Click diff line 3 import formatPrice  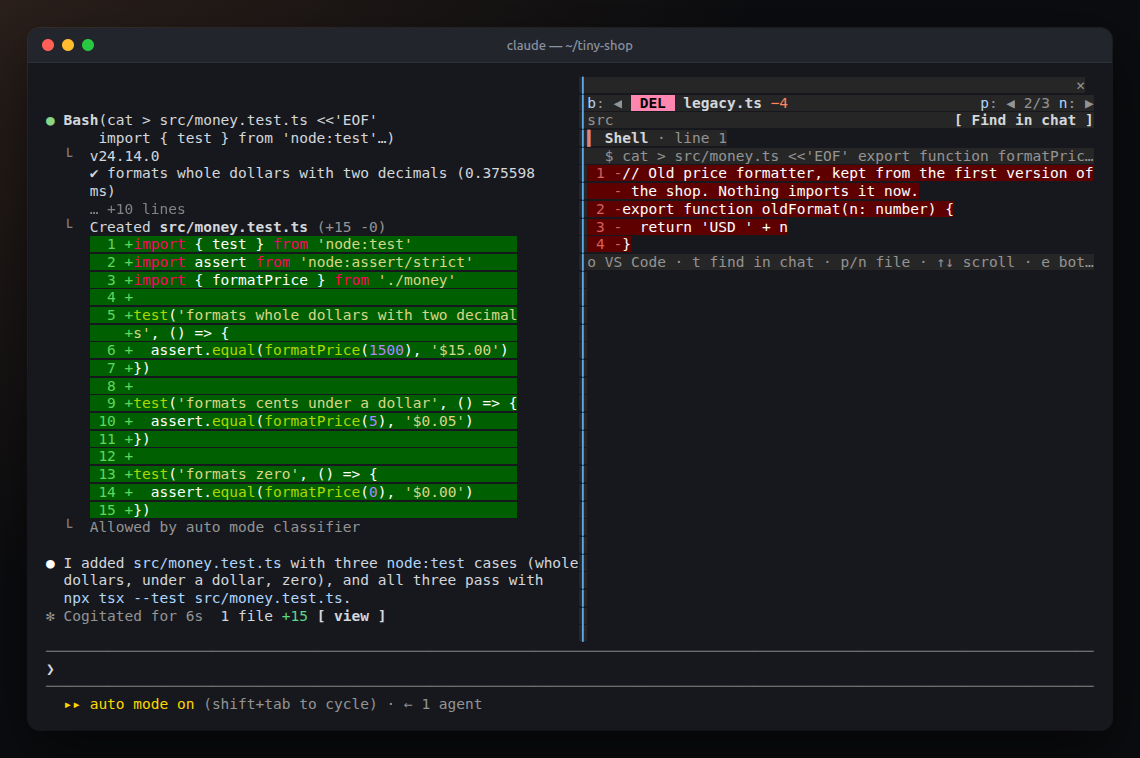(x=303, y=280)
